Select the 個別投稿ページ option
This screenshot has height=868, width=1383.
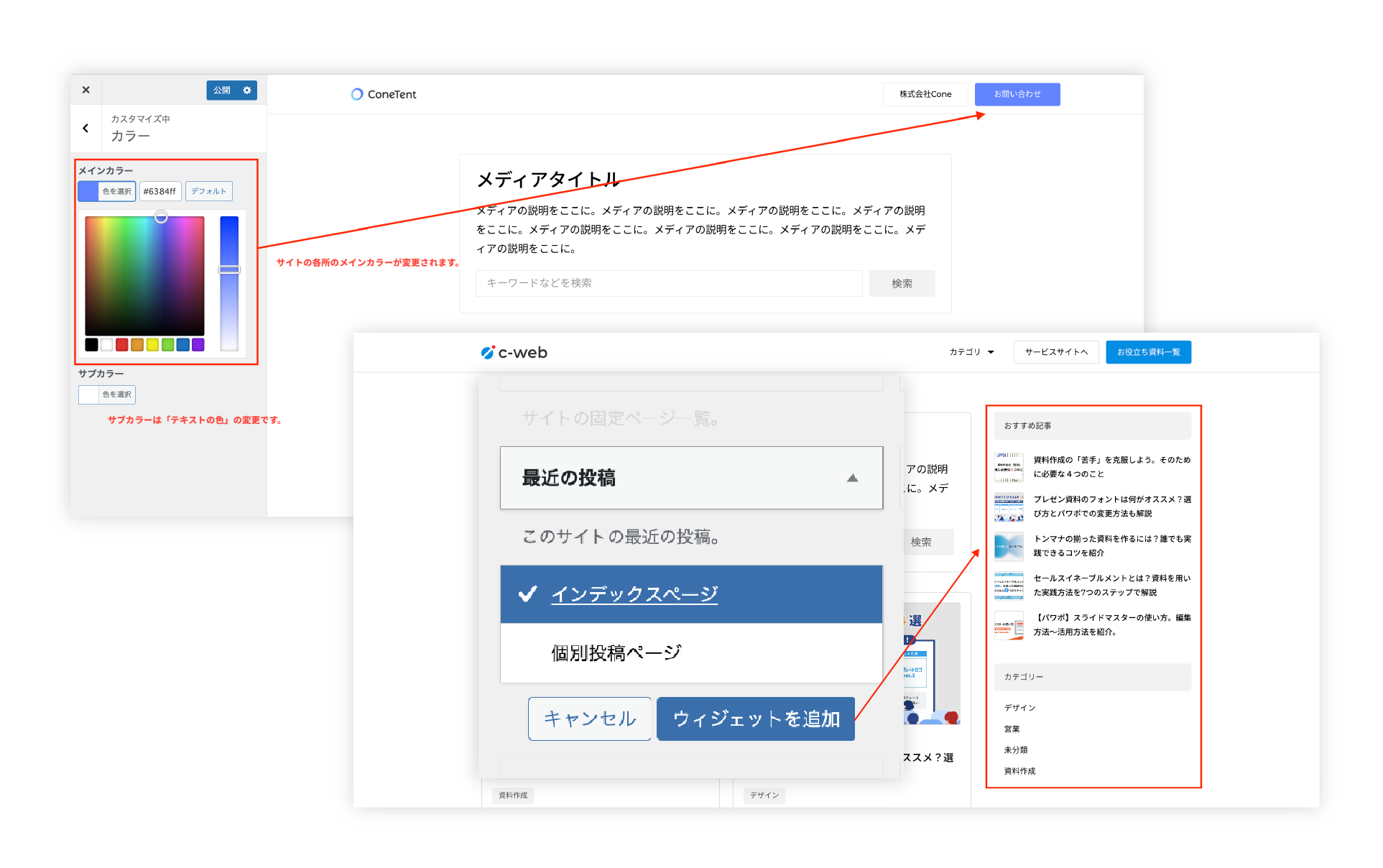point(691,652)
